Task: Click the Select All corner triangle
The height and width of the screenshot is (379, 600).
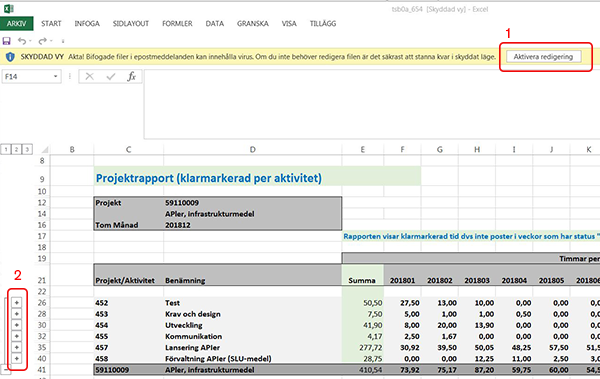Action: click(45, 149)
